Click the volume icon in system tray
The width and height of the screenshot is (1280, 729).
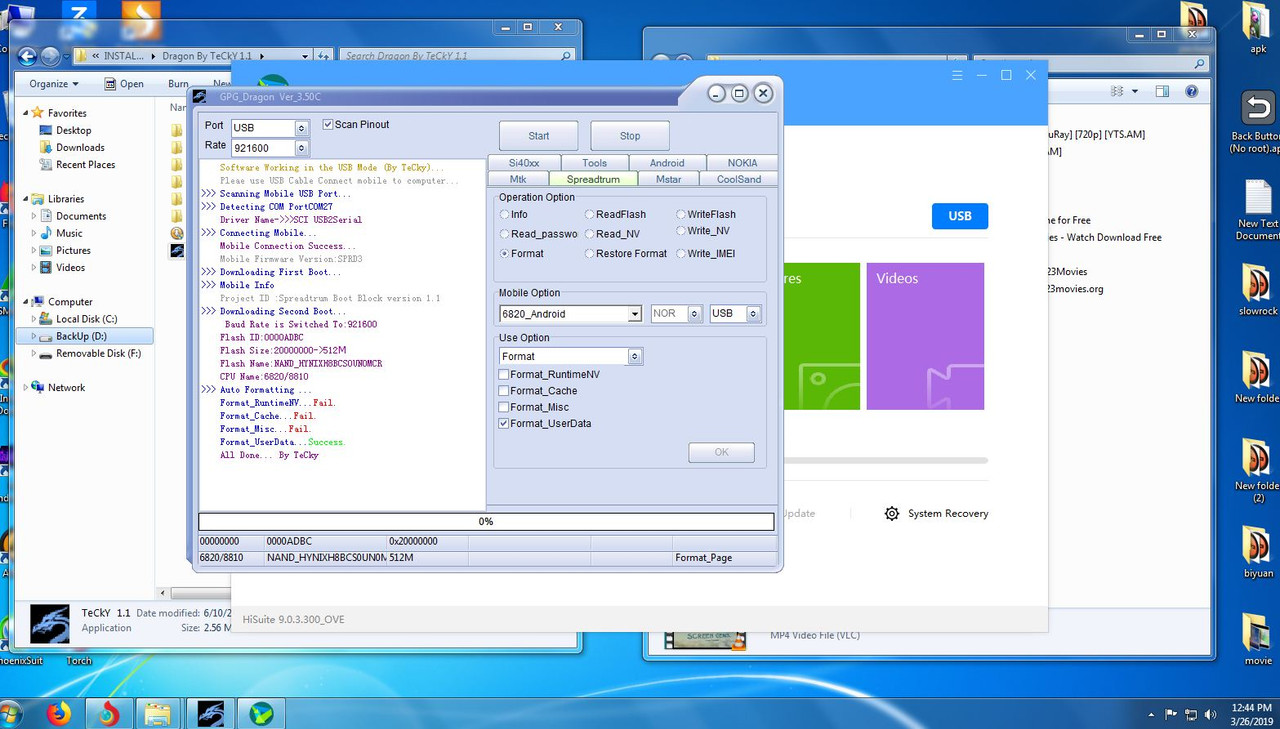1211,714
